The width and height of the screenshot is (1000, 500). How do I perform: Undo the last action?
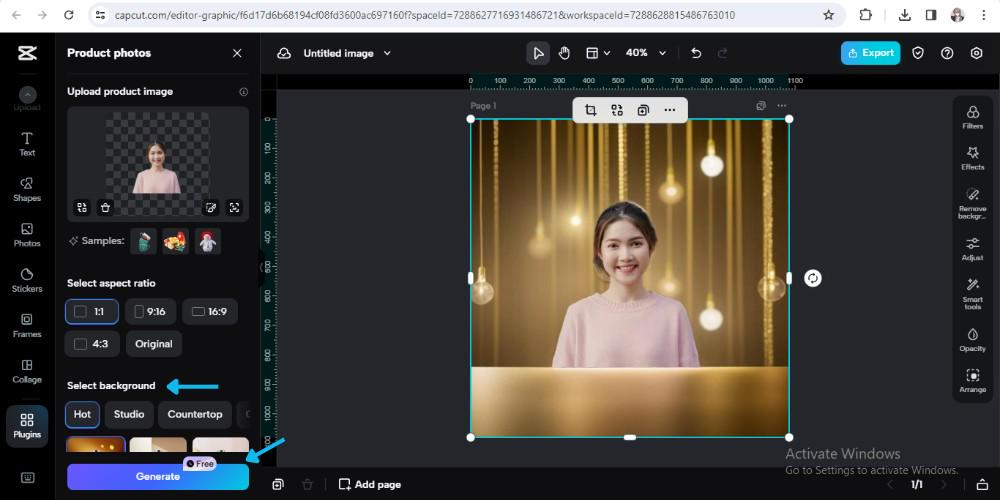click(x=696, y=54)
